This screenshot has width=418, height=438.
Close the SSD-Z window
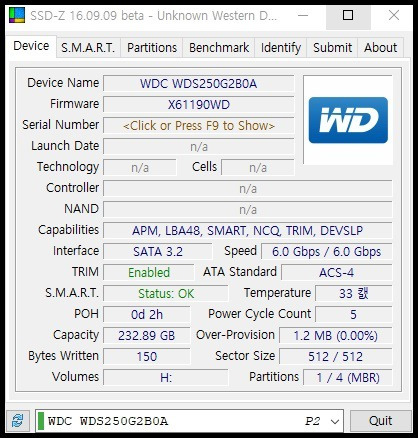(394, 15)
